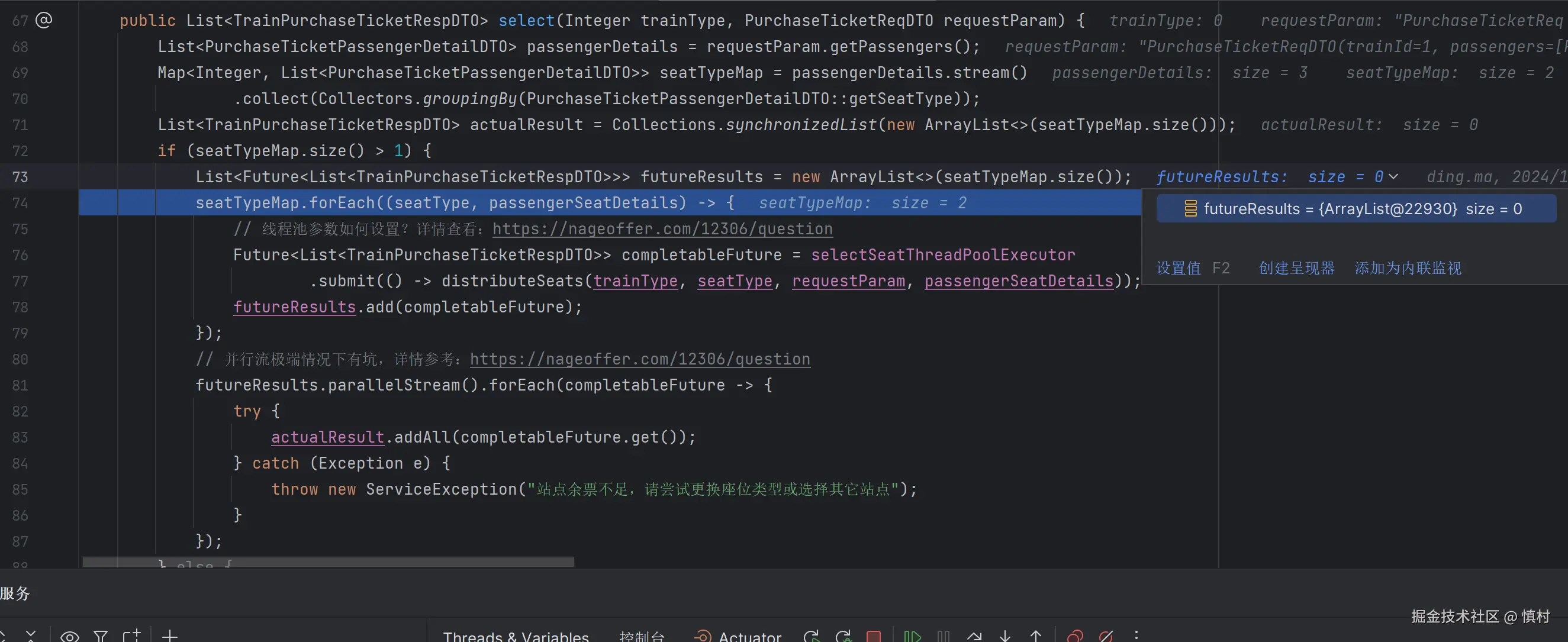Expand the futureResults inline value chevron

point(1393,176)
